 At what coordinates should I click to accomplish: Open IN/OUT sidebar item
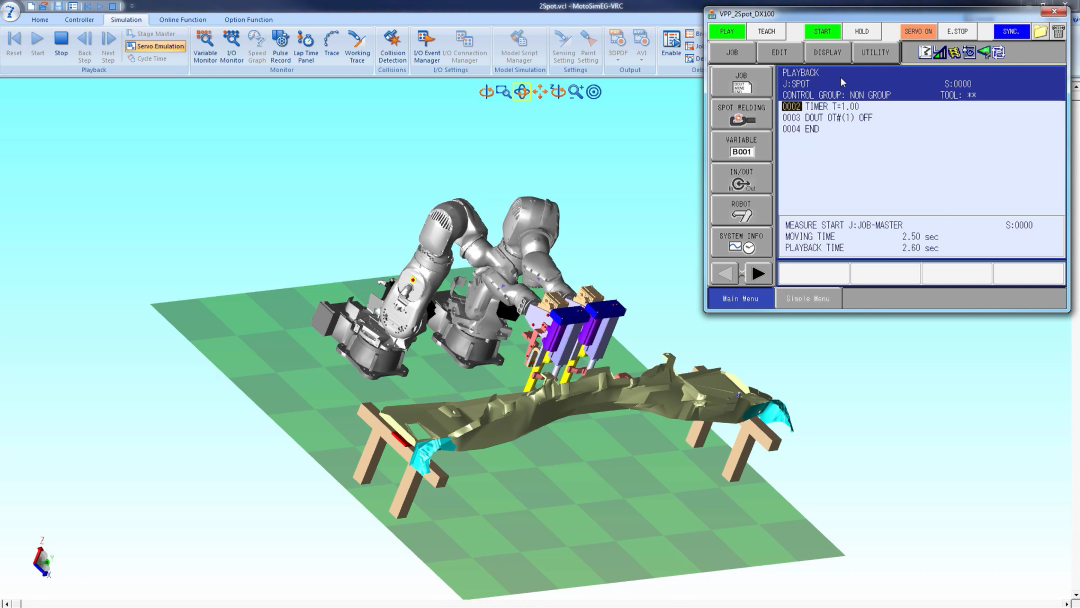pos(741,178)
